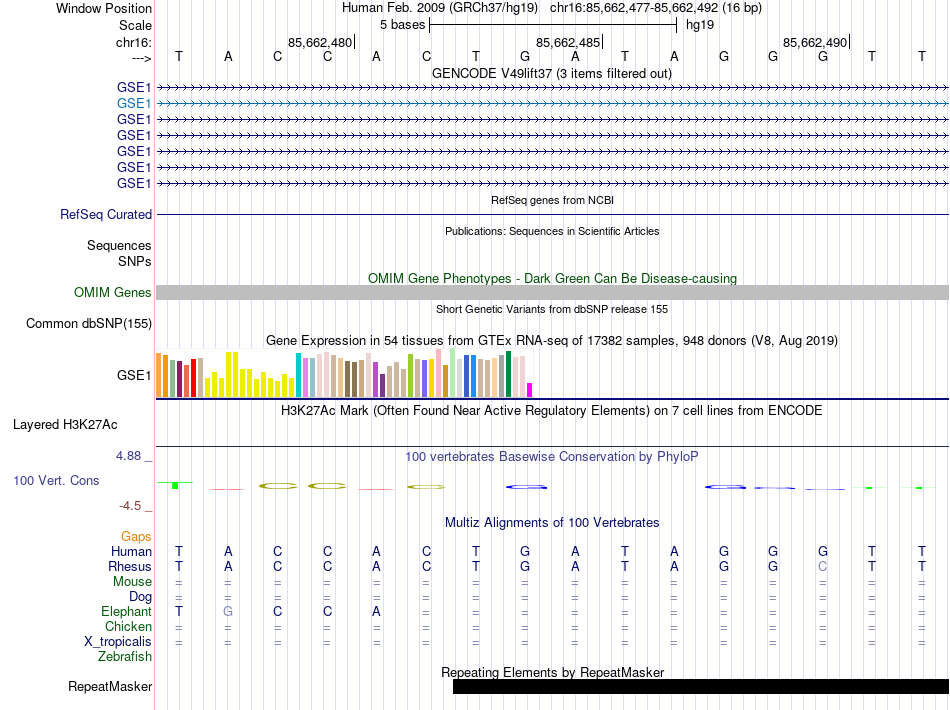The image size is (950, 710).
Task: Open the RefSeq Curated track label
Action: click(106, 214)
